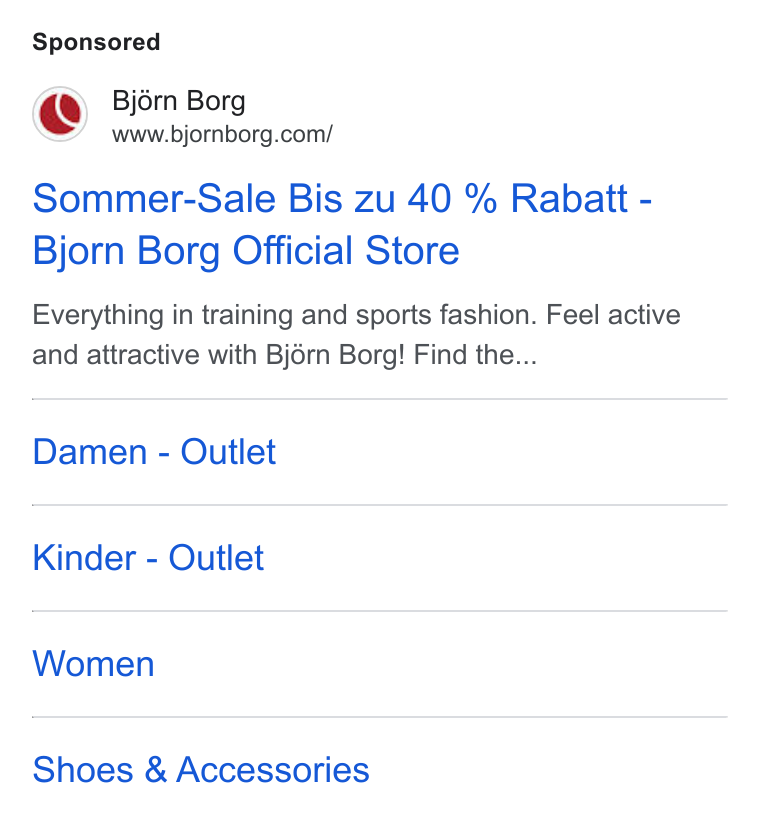This screenshot has width=760, height=822.
Task: Click the red Björn Borg logo icon
Action: pos(60,114)
